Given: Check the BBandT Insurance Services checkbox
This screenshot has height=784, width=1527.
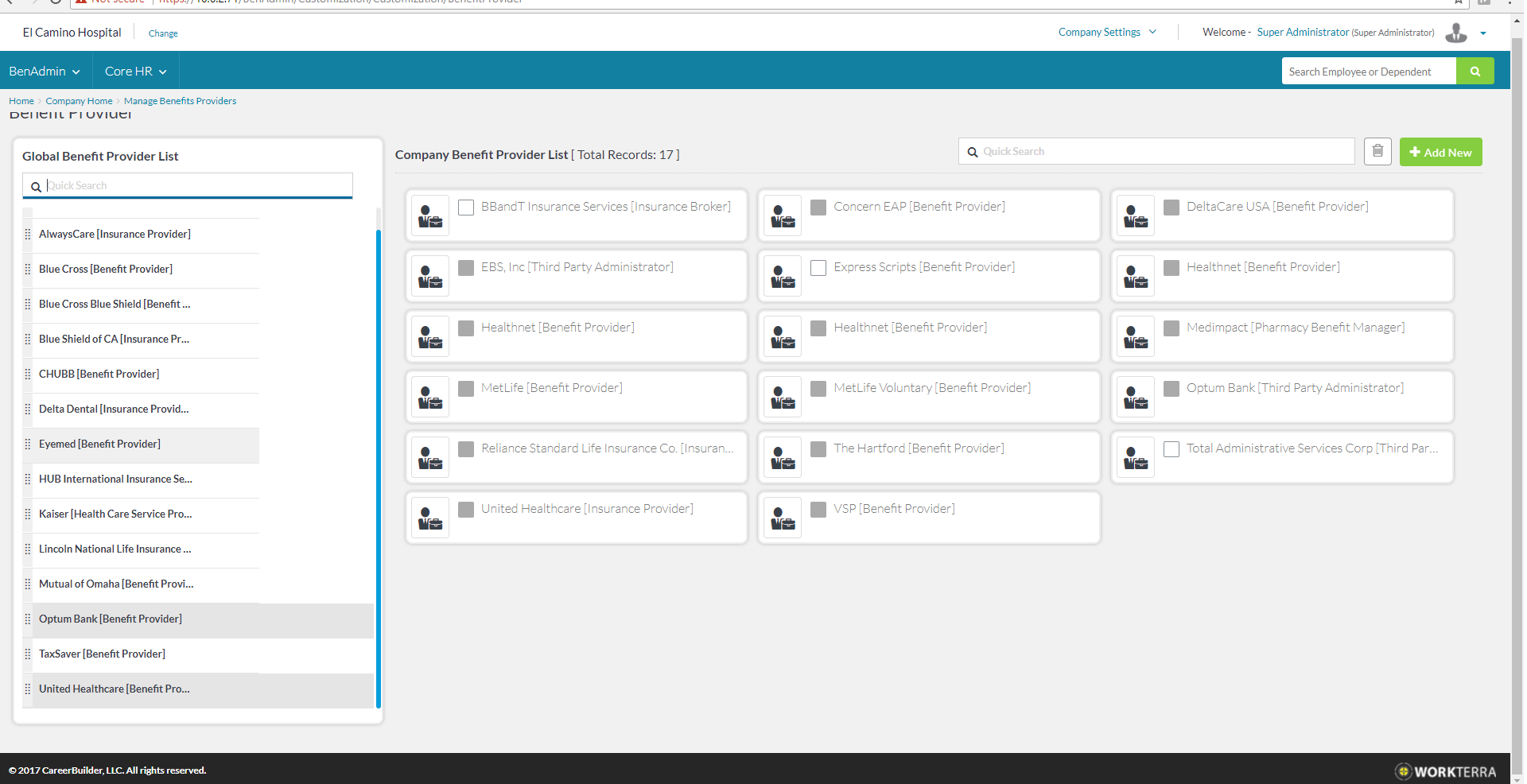Looking at the screenshot, I should click(x=466, y=208).
